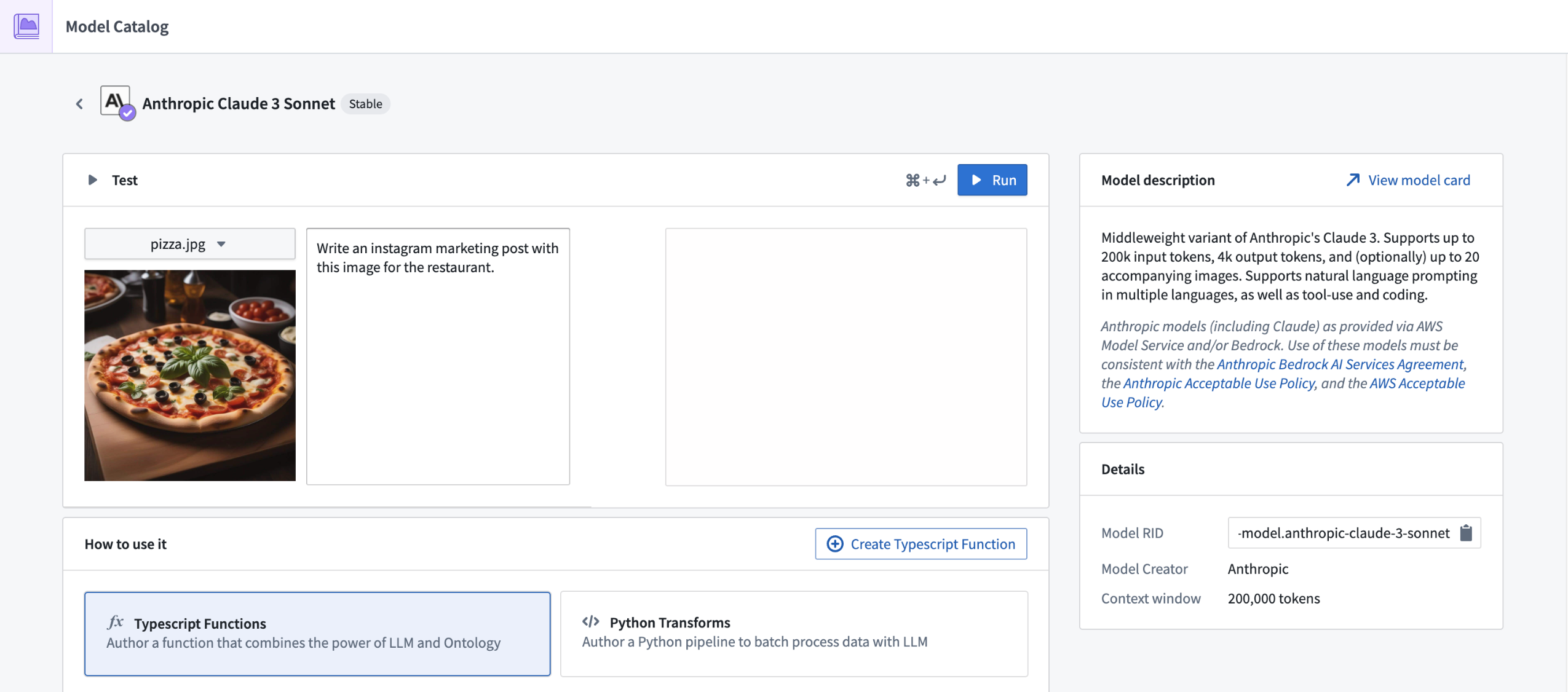
Task: Click the 'Model RID' label
Action: click(1132, 533)
